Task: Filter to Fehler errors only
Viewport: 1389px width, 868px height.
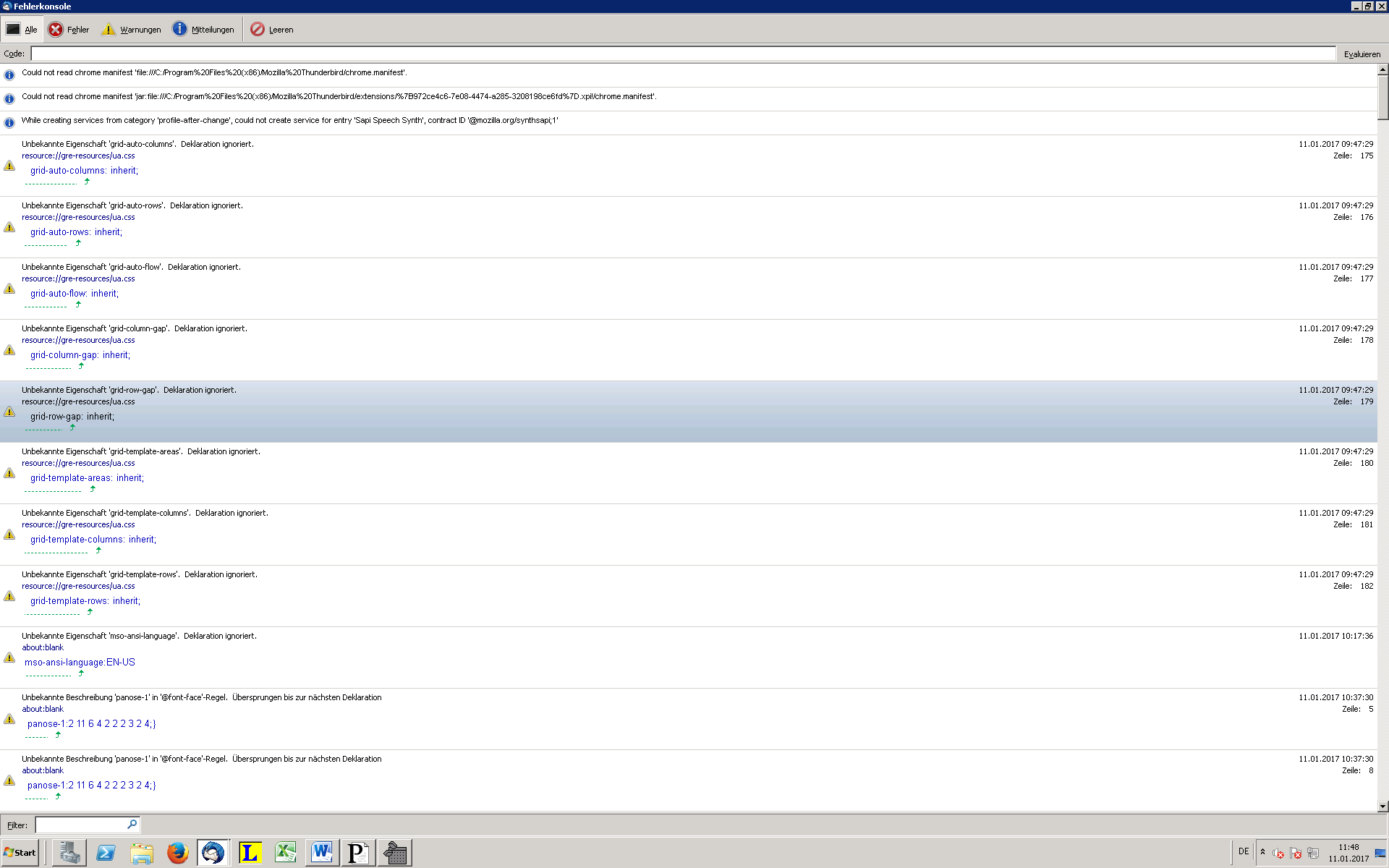Action: [69, 30]
